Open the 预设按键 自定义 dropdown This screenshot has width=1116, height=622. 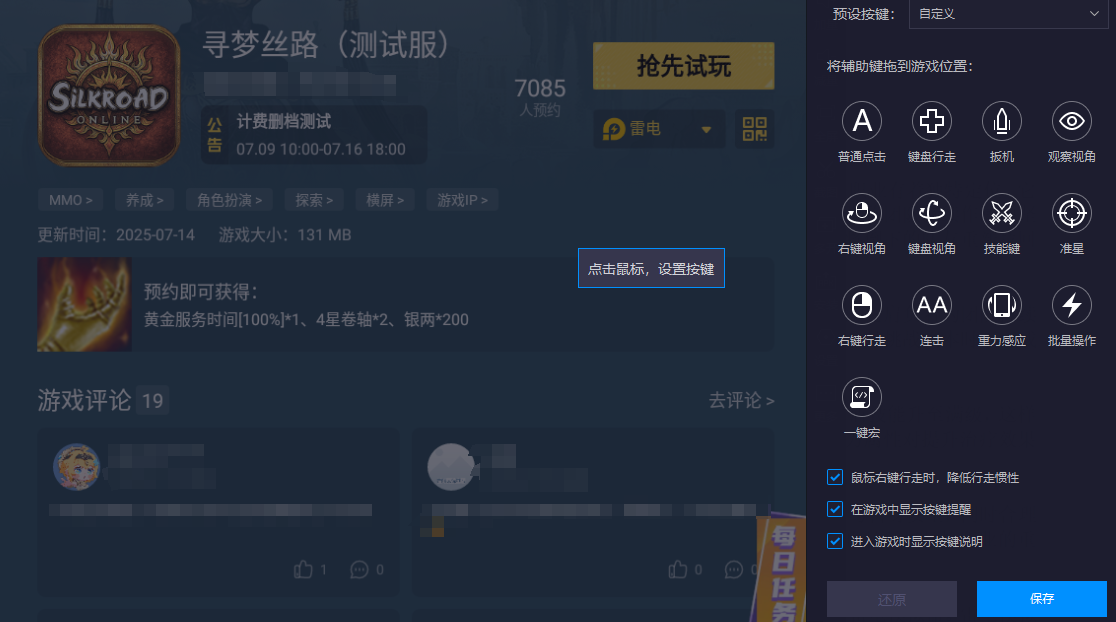(1009, 14)
